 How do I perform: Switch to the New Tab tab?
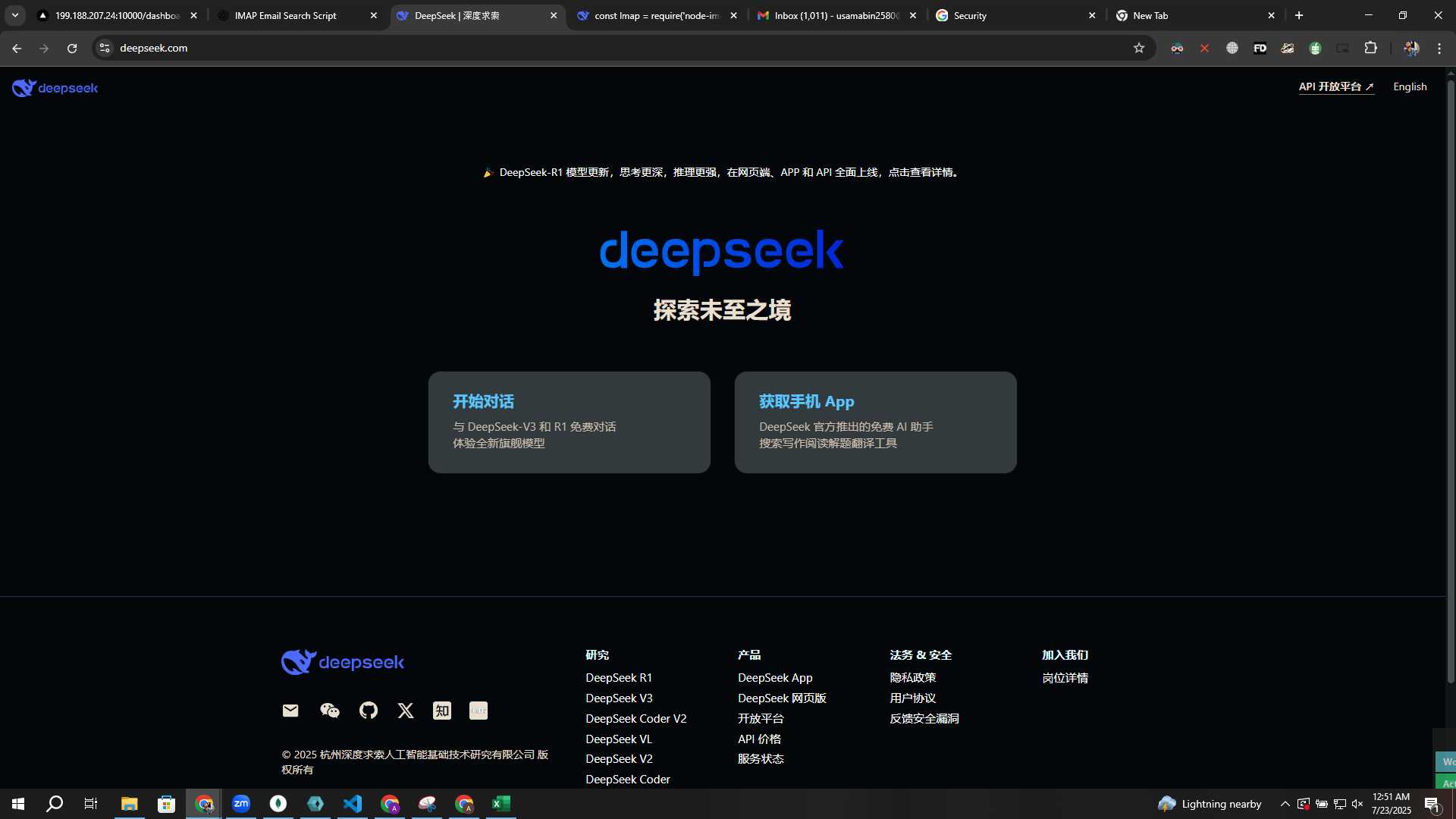1196,15
